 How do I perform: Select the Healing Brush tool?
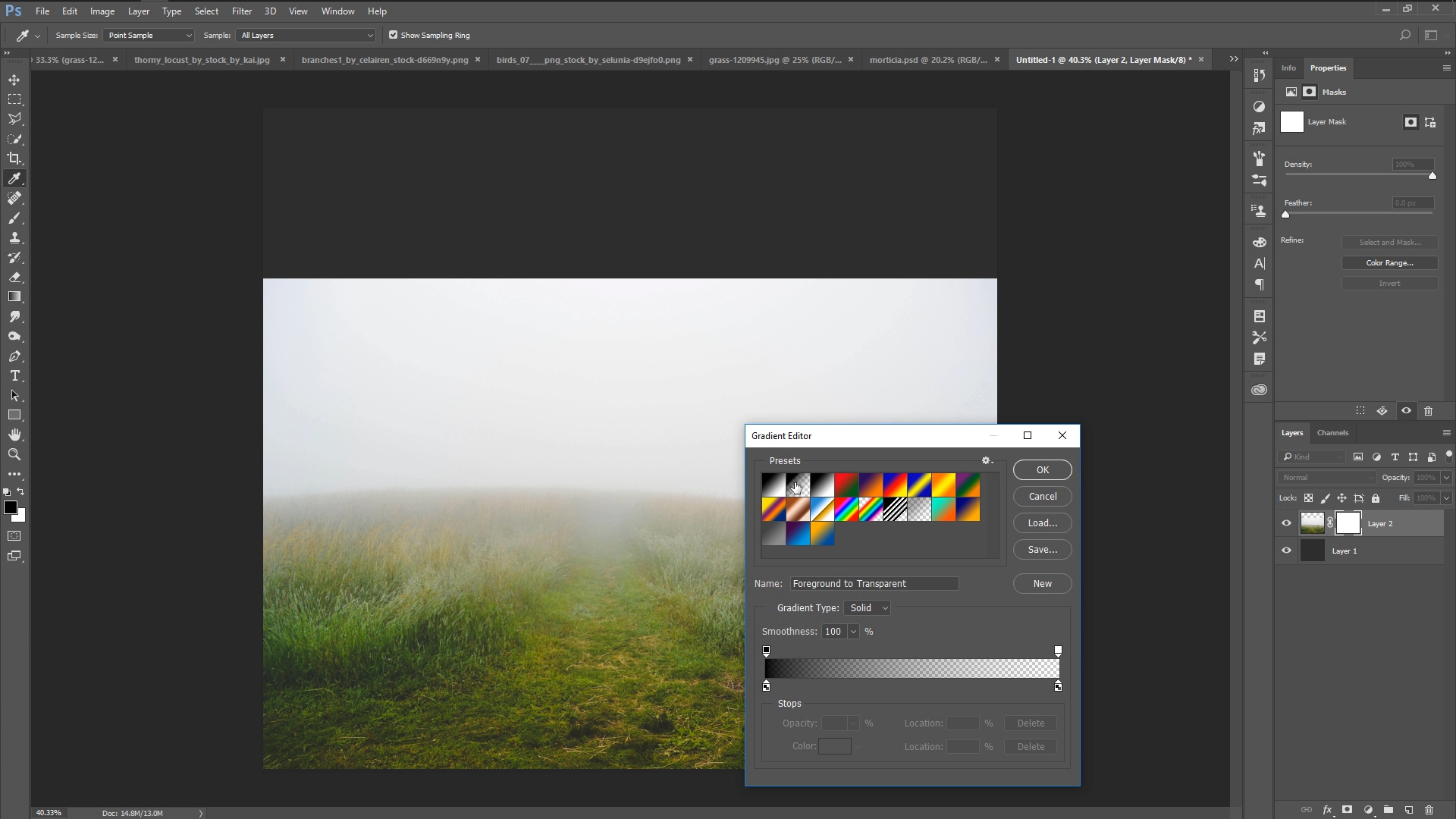[14, 198]
